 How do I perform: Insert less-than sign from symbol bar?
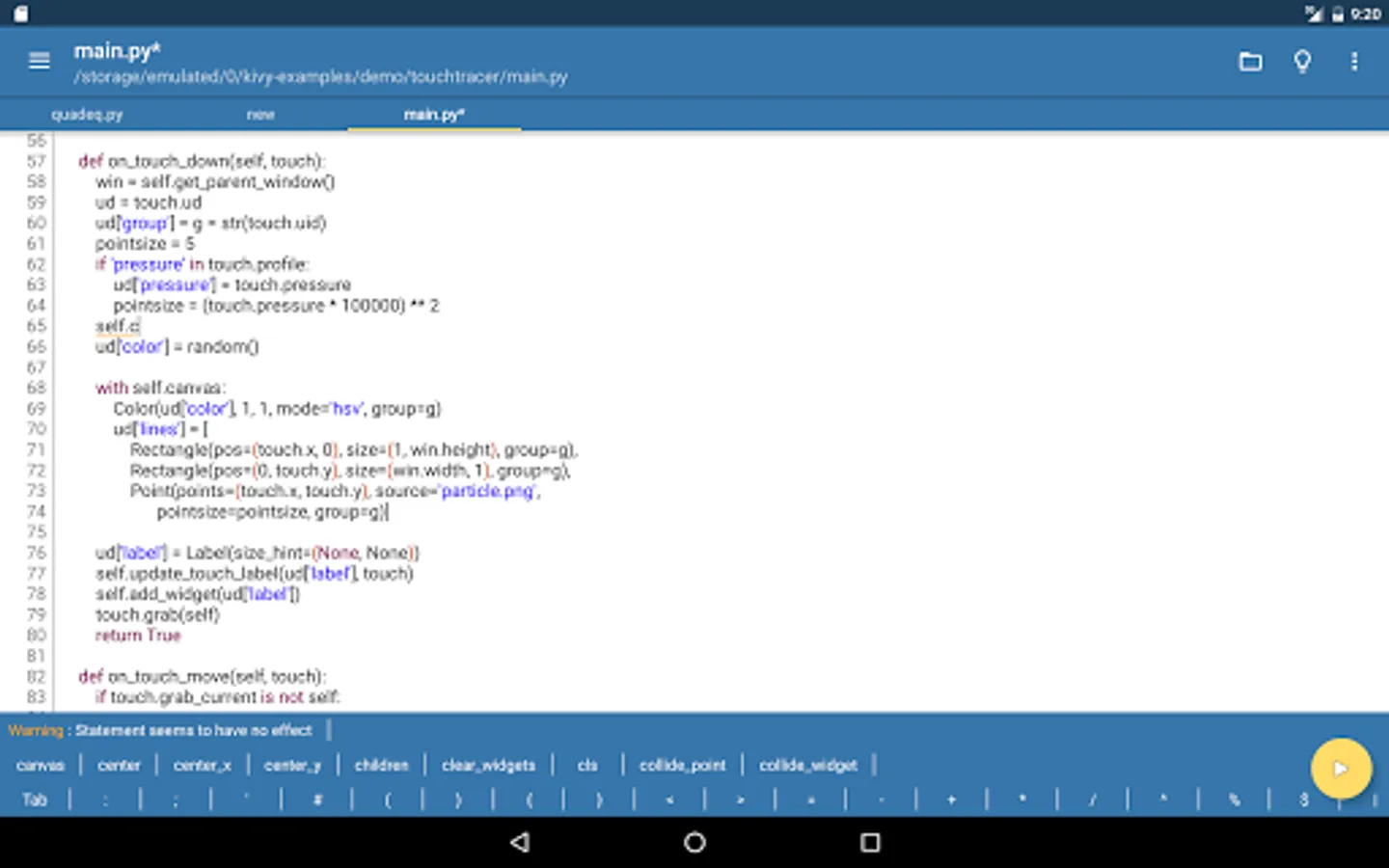tap(669, 800)
